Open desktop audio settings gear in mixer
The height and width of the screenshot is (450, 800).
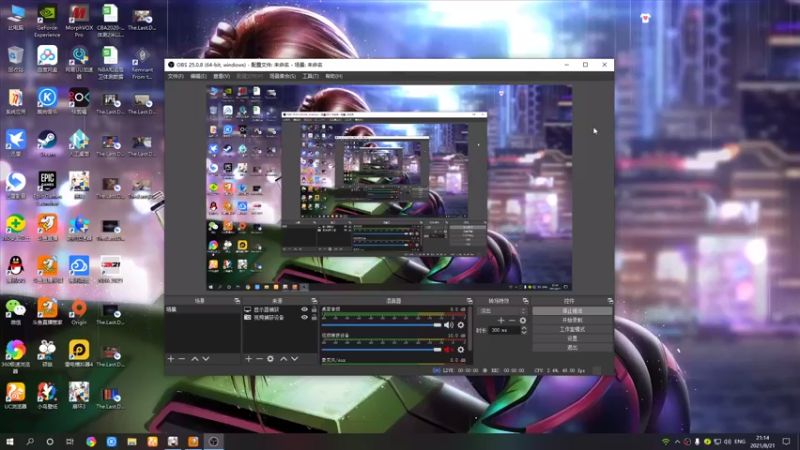tap(461, 325)
